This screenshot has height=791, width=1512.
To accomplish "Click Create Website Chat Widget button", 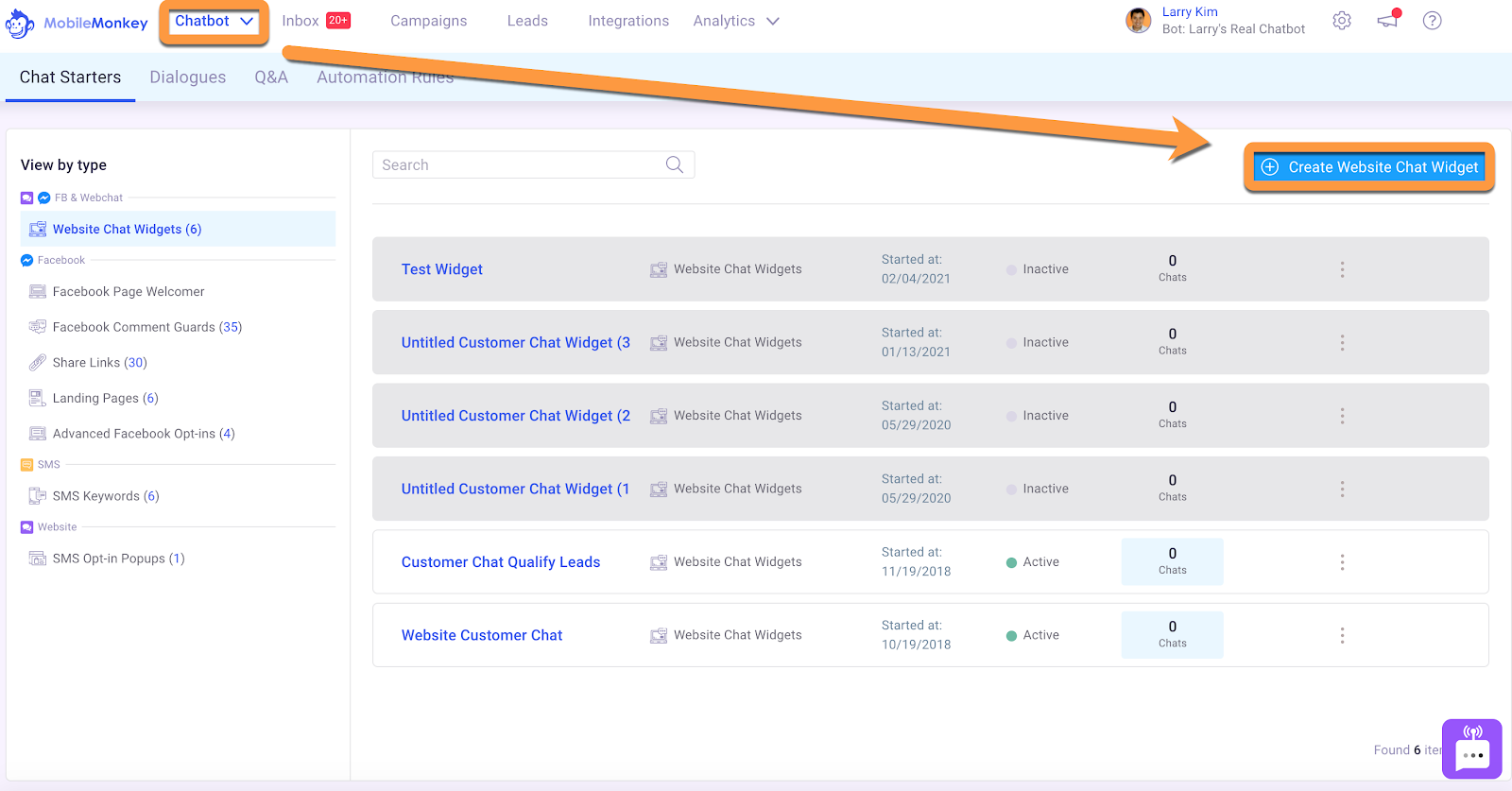I will pyautogui.click(x=1369, y=167).
